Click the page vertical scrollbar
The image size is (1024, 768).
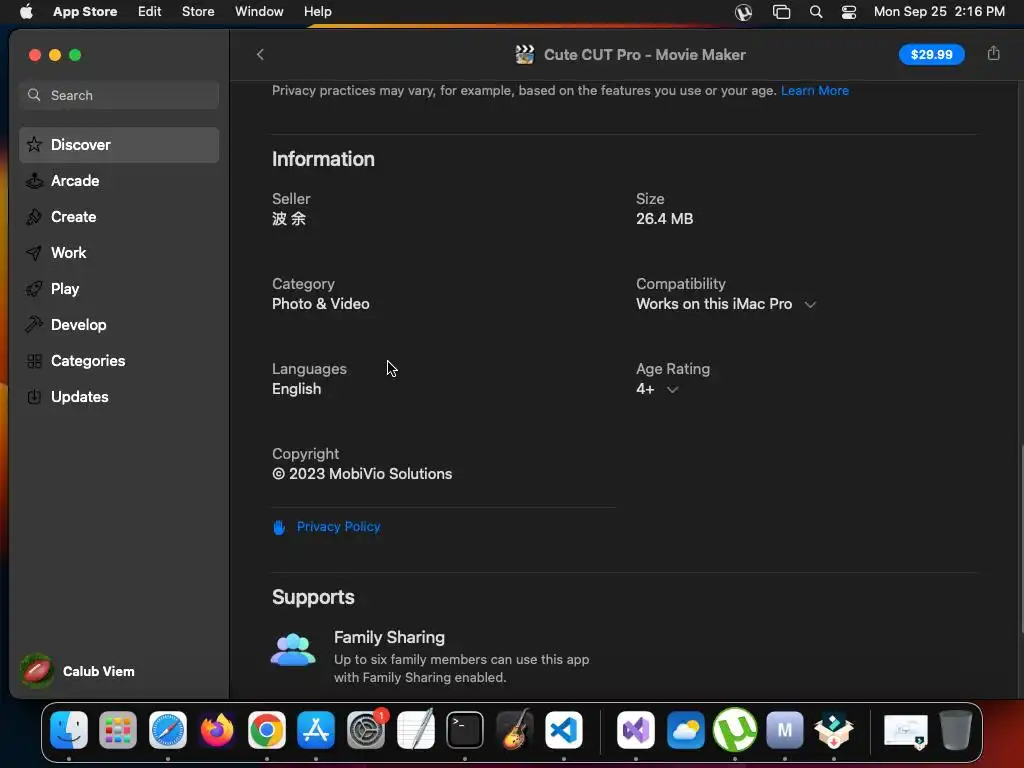tap(1020, 539)
